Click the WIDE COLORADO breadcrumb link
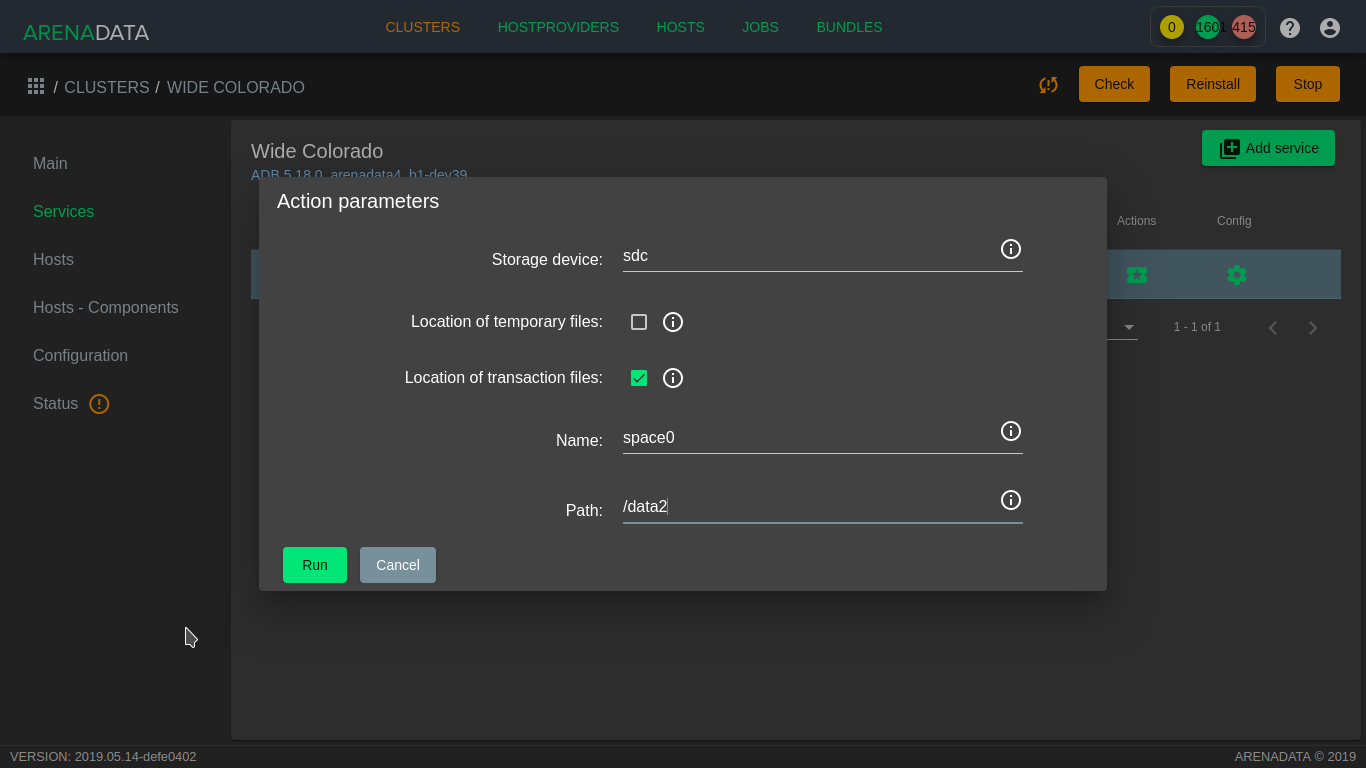 point(236,88)
